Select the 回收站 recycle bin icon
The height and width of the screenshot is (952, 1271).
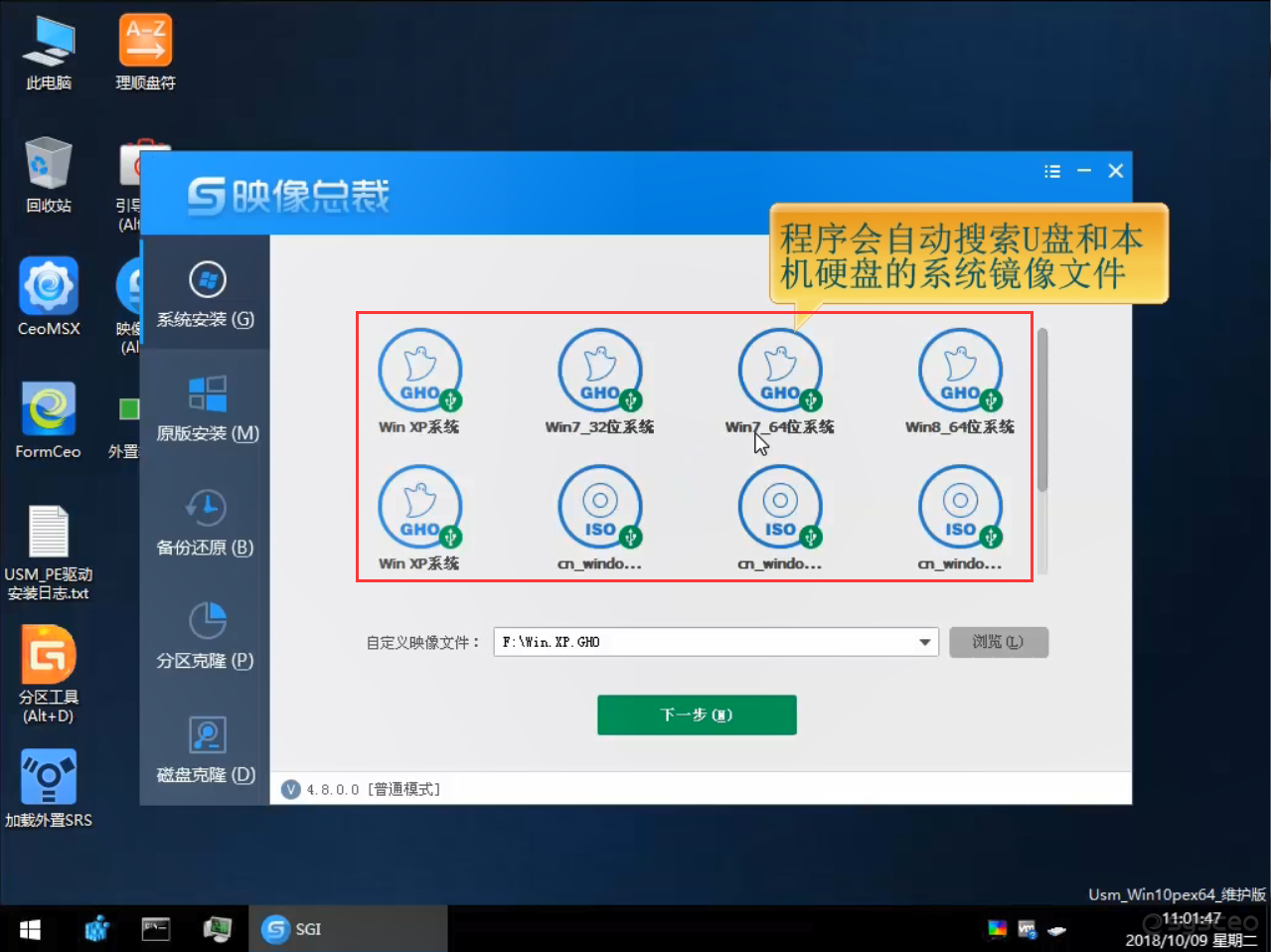[49, 176]
